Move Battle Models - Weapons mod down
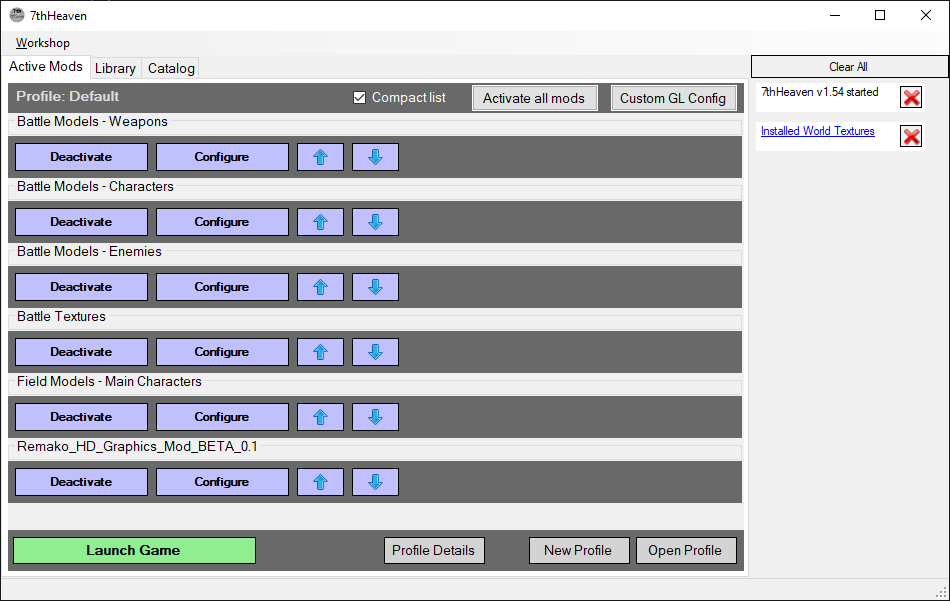 [x=376, y=157]
